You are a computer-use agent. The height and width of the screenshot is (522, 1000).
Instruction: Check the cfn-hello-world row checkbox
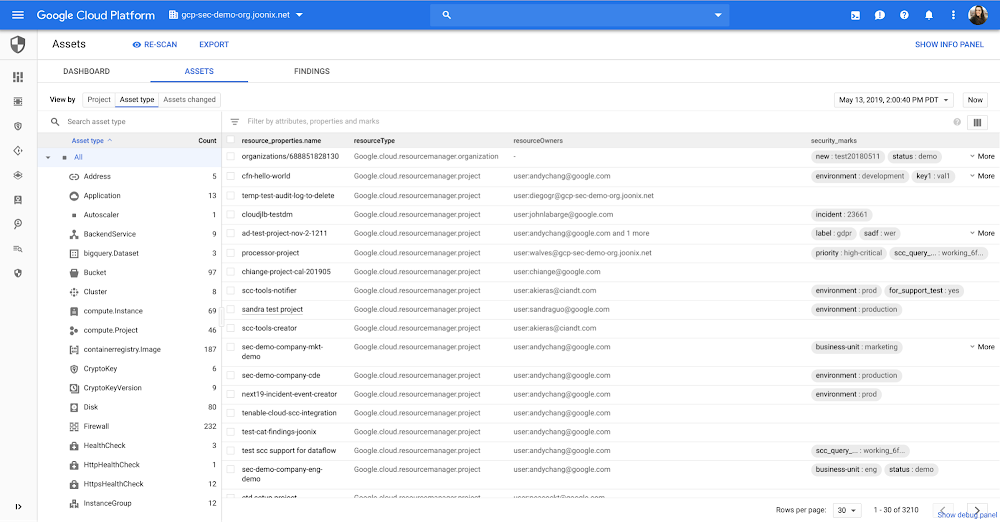231,176
